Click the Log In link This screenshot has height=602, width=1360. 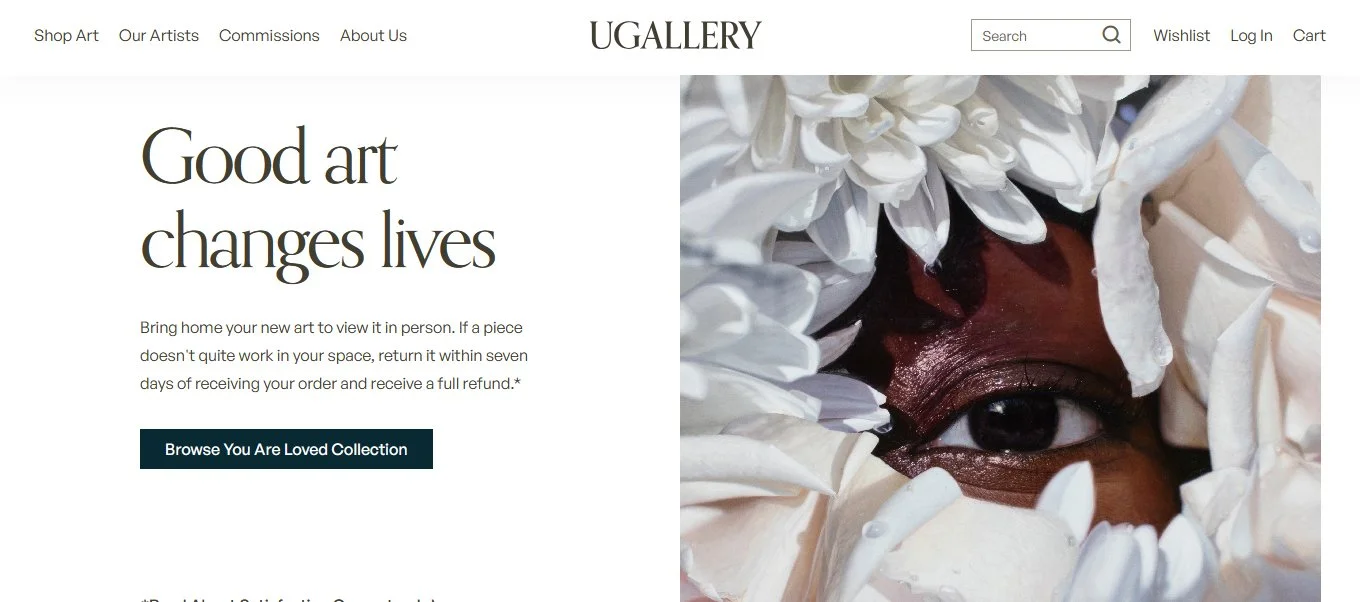(1251, 35)
